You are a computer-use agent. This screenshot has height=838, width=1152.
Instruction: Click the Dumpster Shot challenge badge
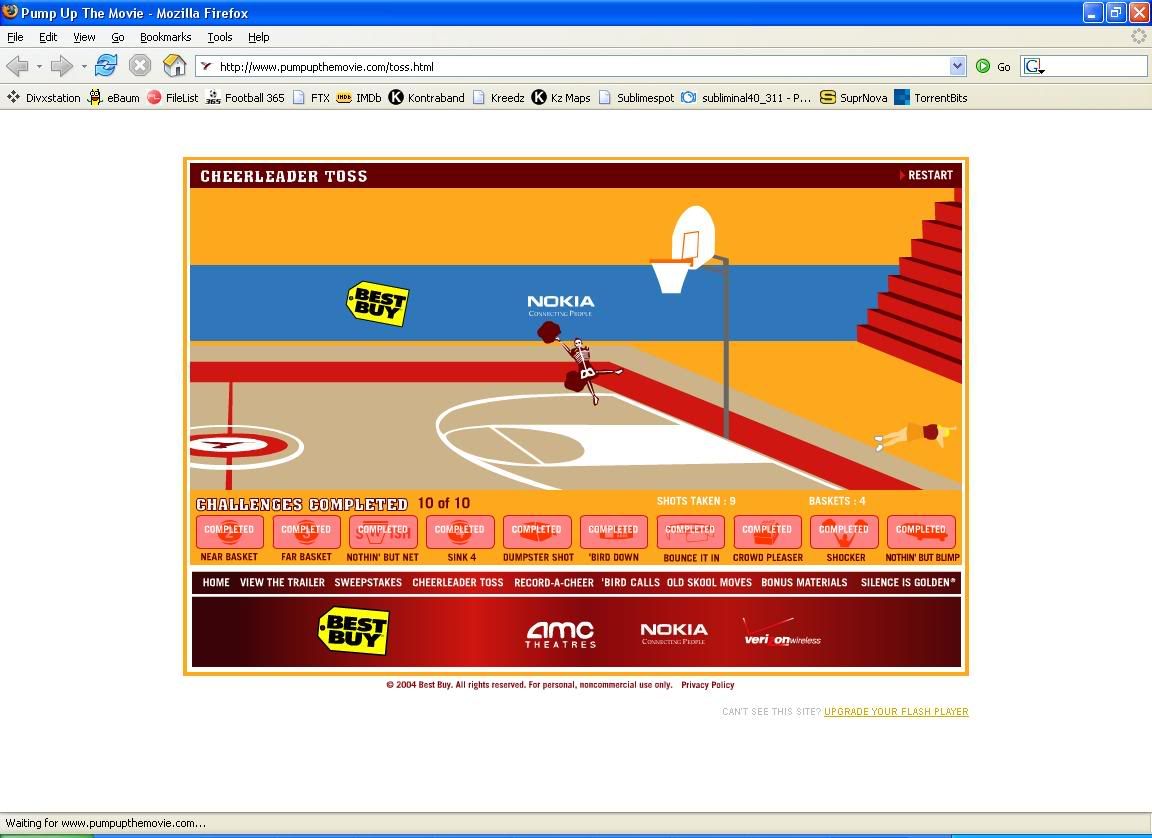(x=537, y=532)
